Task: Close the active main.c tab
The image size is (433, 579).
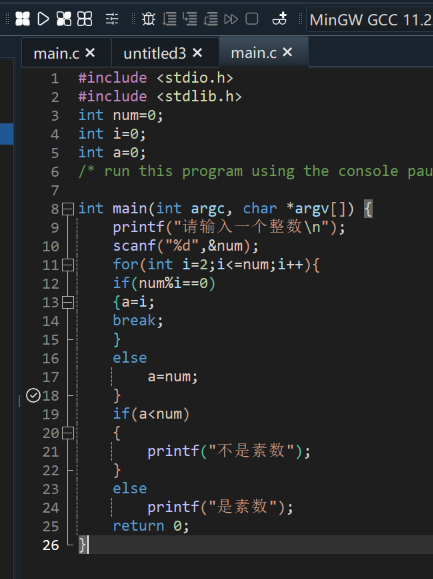Action: tap(288, 52)
